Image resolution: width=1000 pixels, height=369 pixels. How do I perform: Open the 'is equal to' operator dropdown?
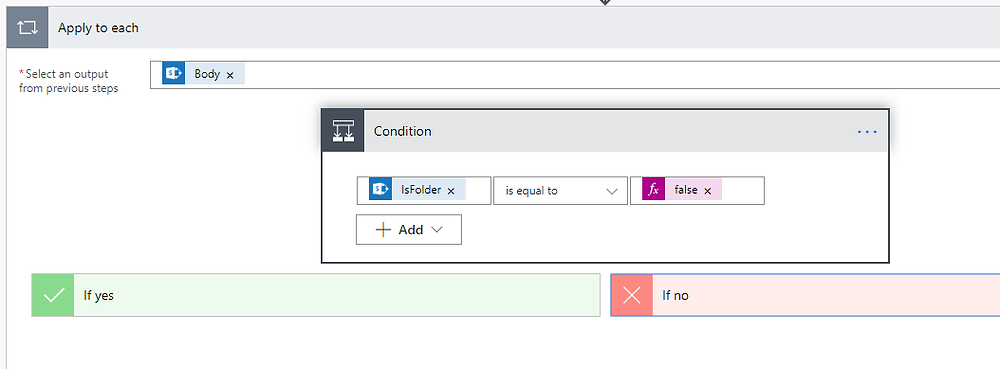coord(561,191)
